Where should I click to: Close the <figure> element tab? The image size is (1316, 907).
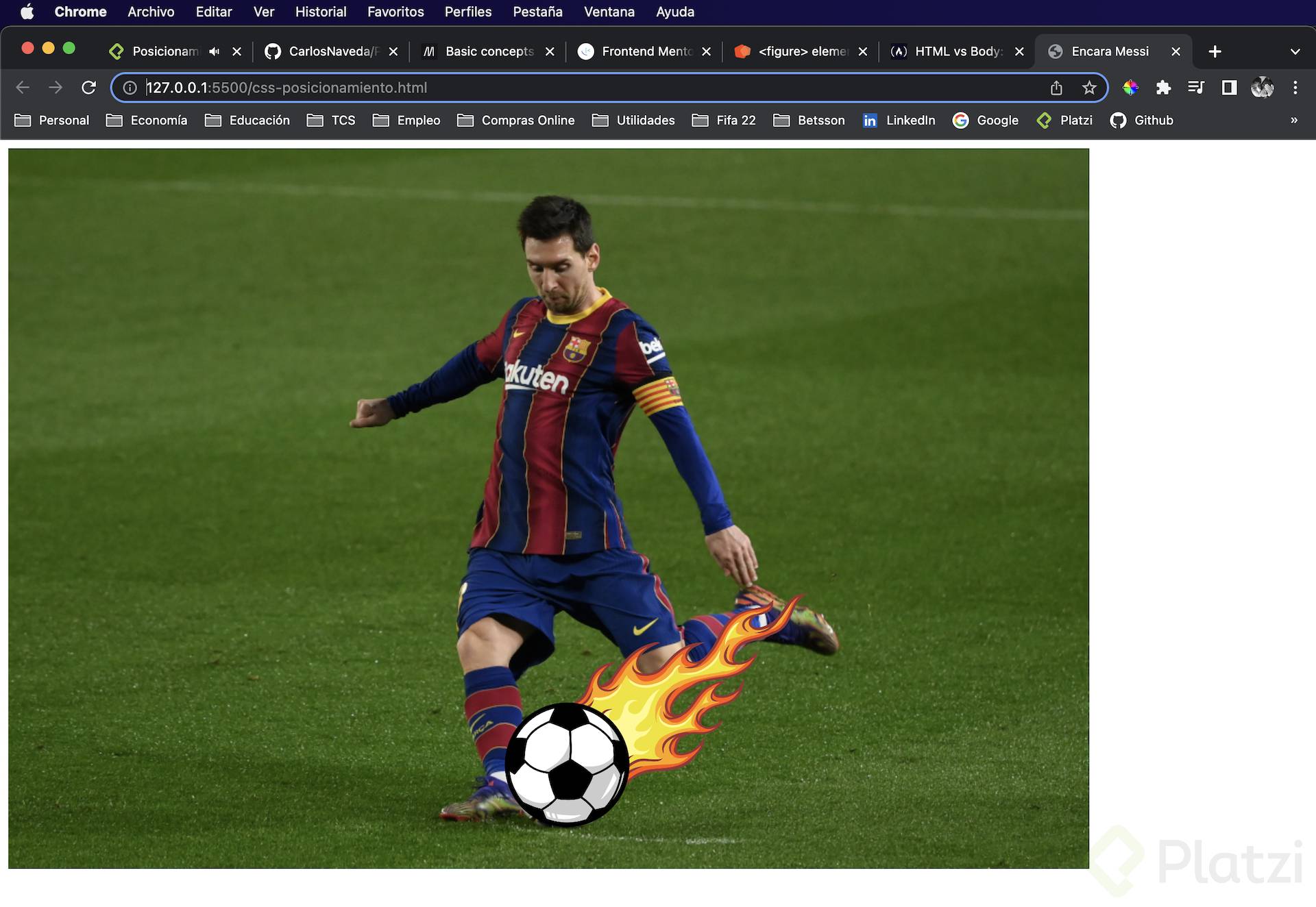[862, 51]
